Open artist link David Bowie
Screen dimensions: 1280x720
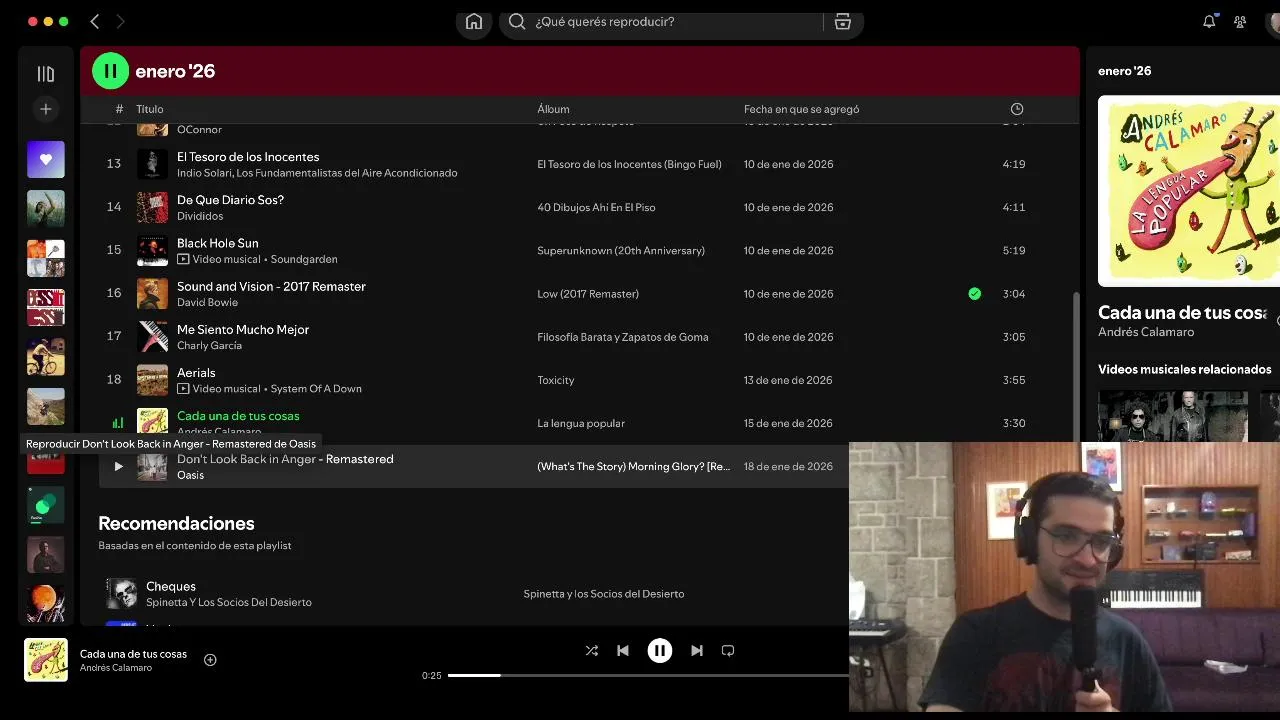[207, 302]
